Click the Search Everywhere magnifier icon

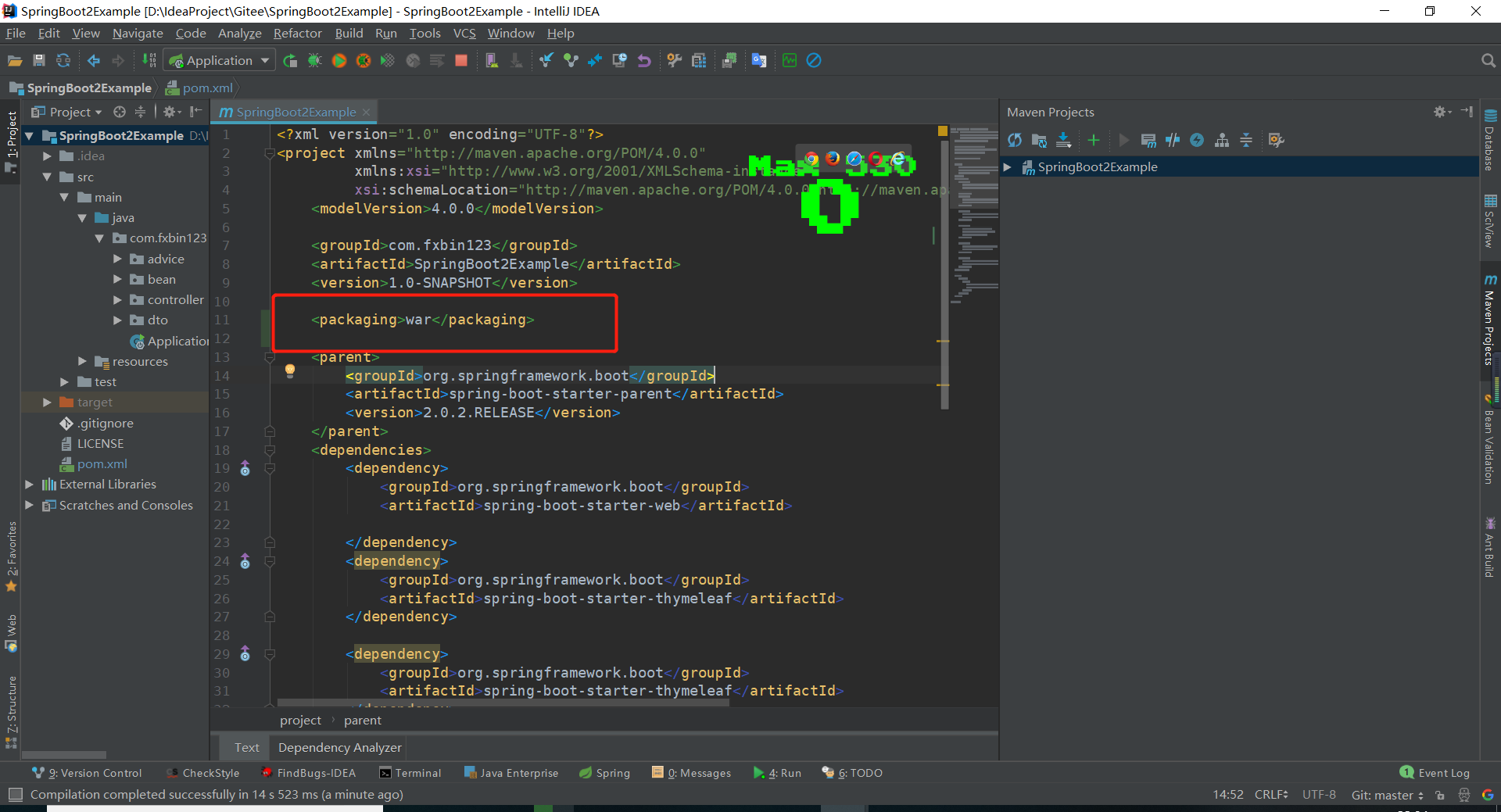(x=1488, y=60)
